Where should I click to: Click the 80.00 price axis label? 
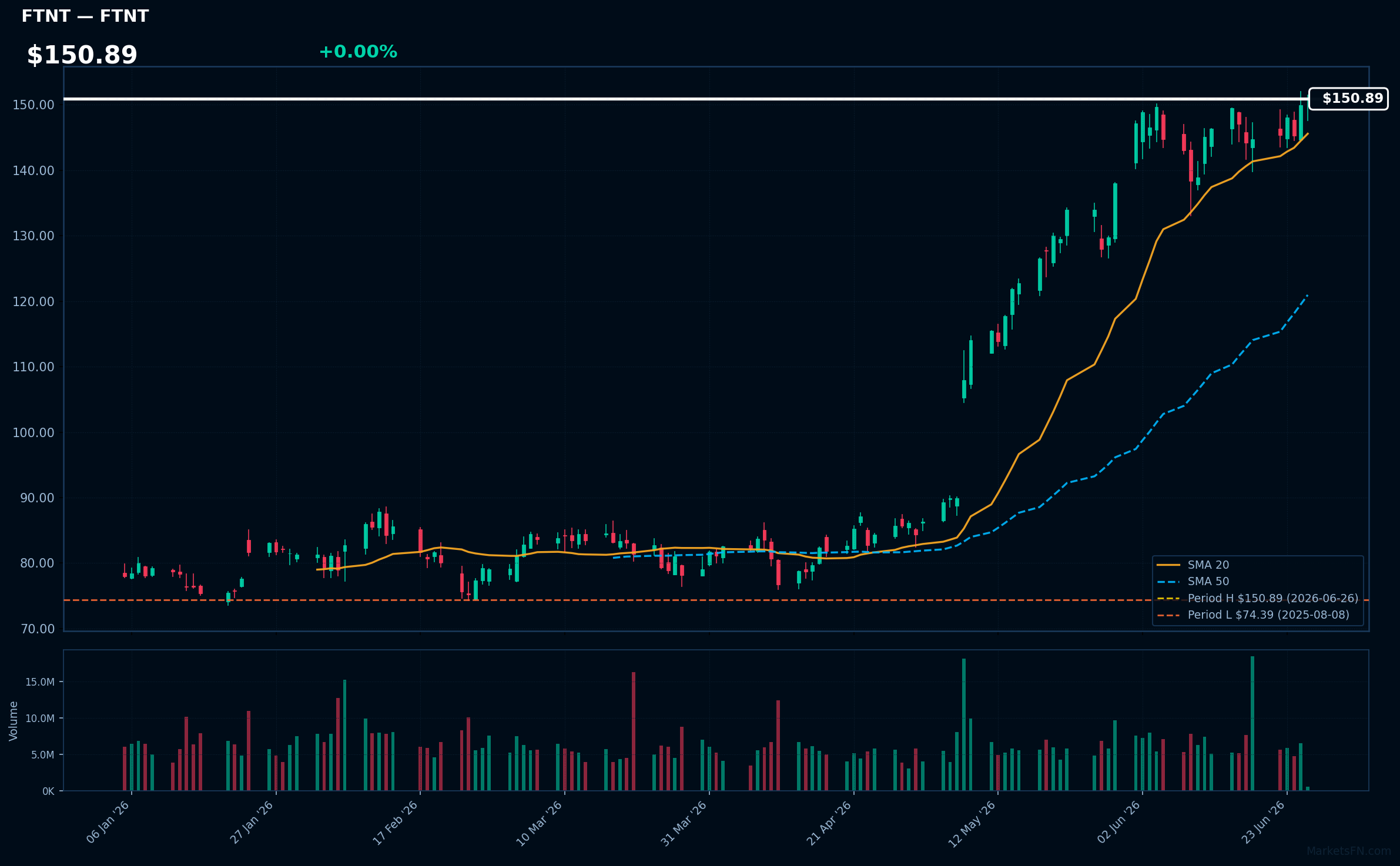37,563
